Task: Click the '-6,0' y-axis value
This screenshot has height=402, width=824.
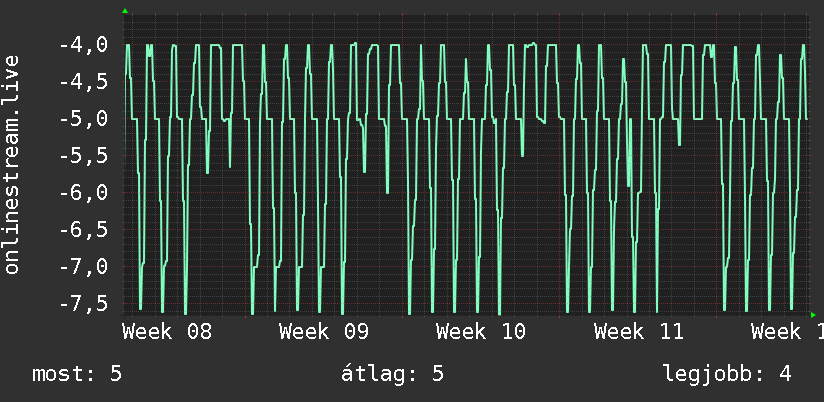Action: click(83, 192)
